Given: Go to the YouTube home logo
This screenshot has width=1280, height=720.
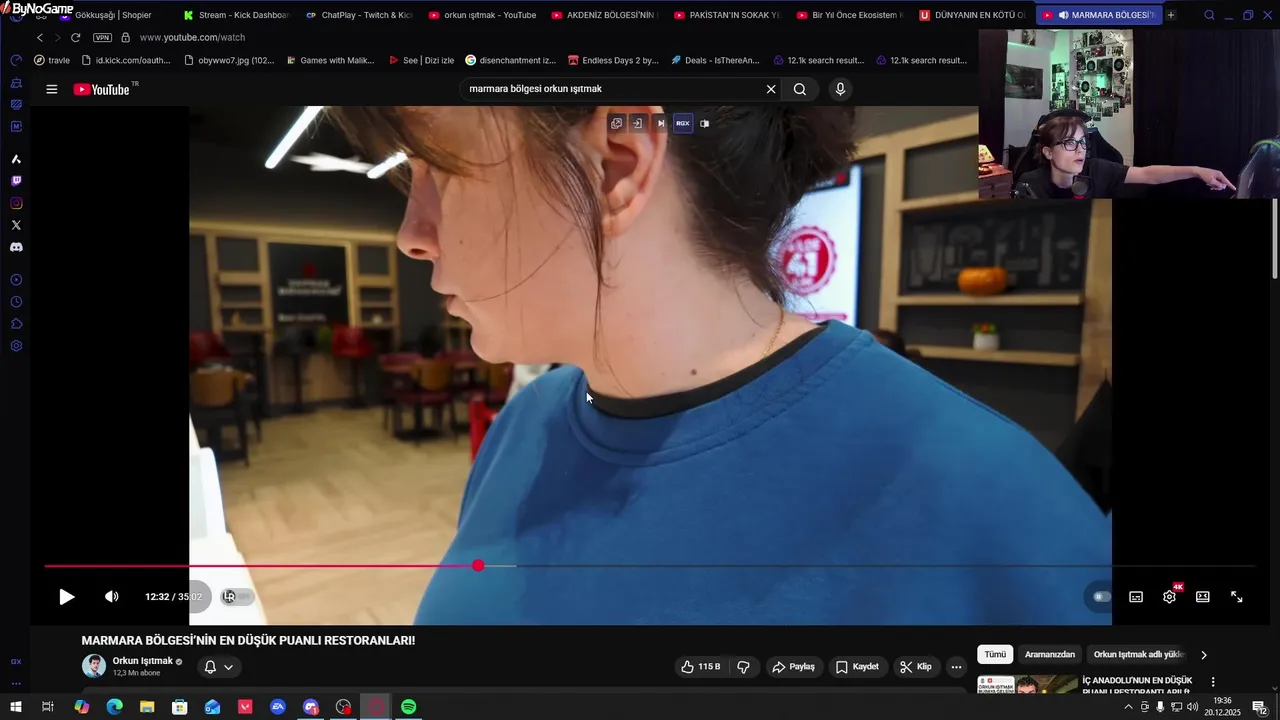Looking at the screenshot, I should 102,89.
